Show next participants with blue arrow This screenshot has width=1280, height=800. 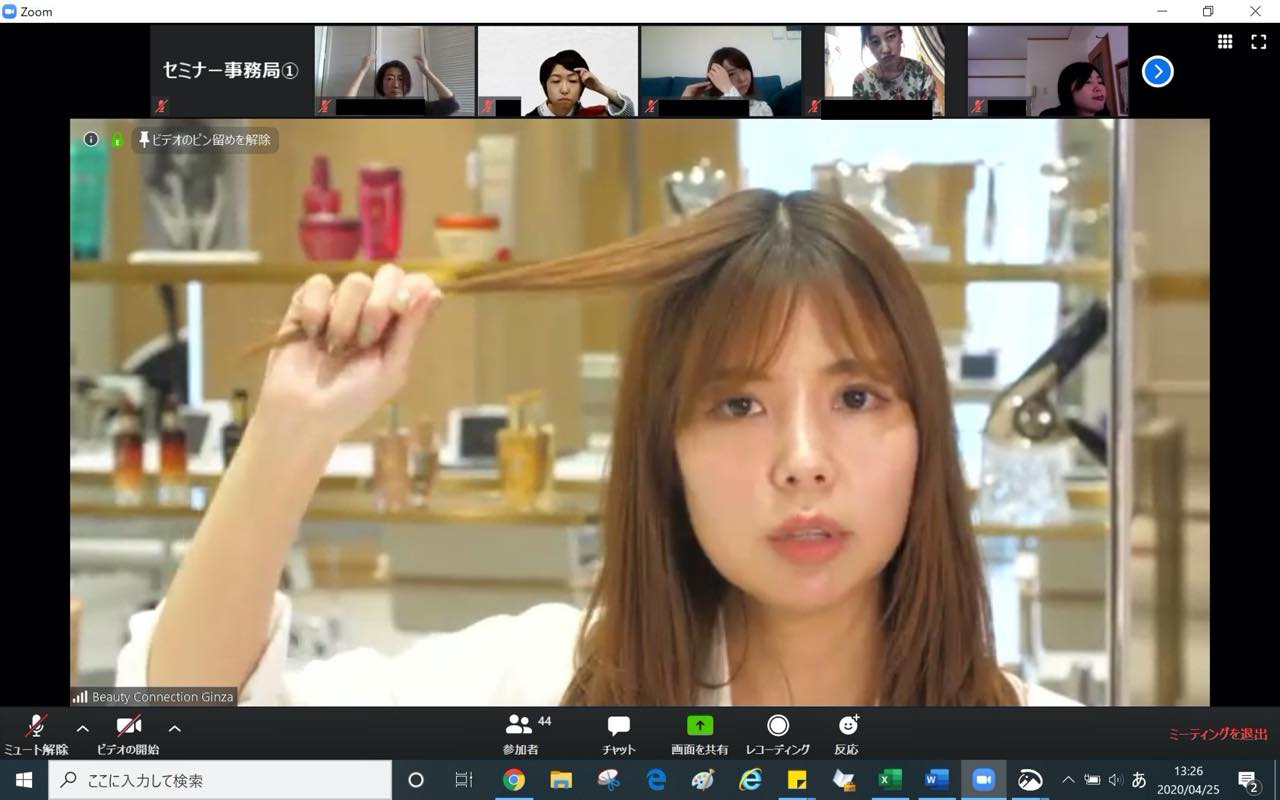(1157, 71)
